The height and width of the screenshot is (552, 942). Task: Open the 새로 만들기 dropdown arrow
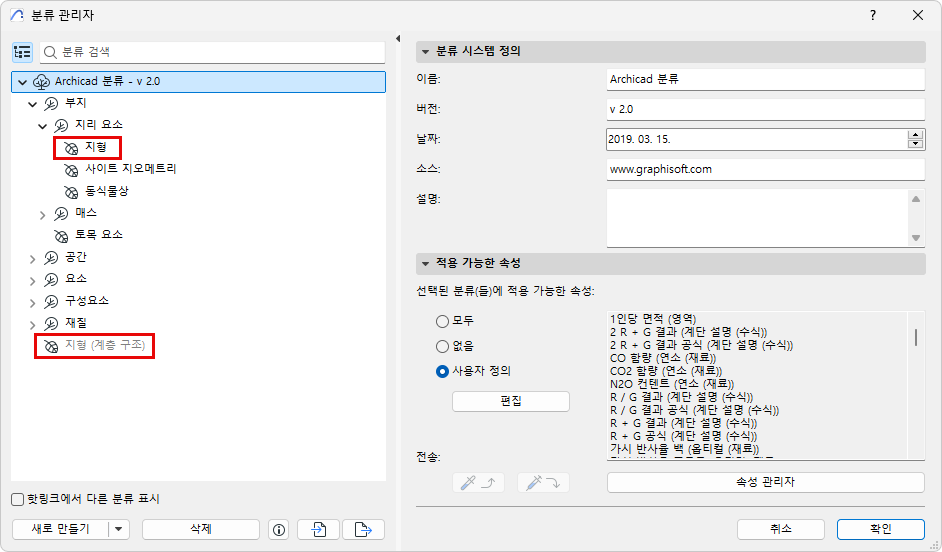[119, 529]
